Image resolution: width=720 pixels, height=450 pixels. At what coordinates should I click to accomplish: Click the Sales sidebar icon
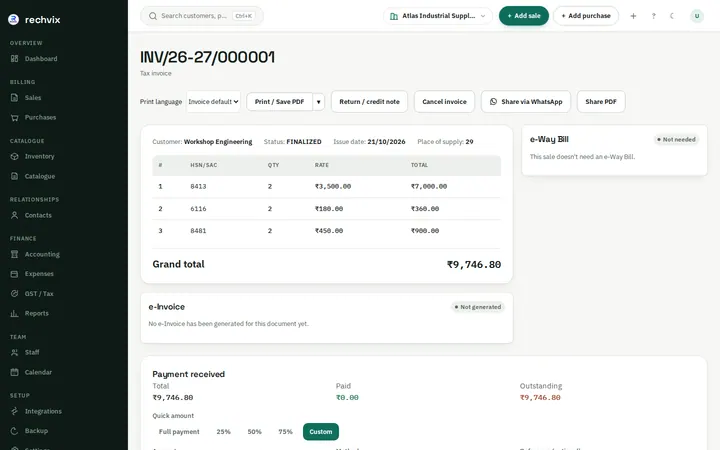(x=15, y=98)
